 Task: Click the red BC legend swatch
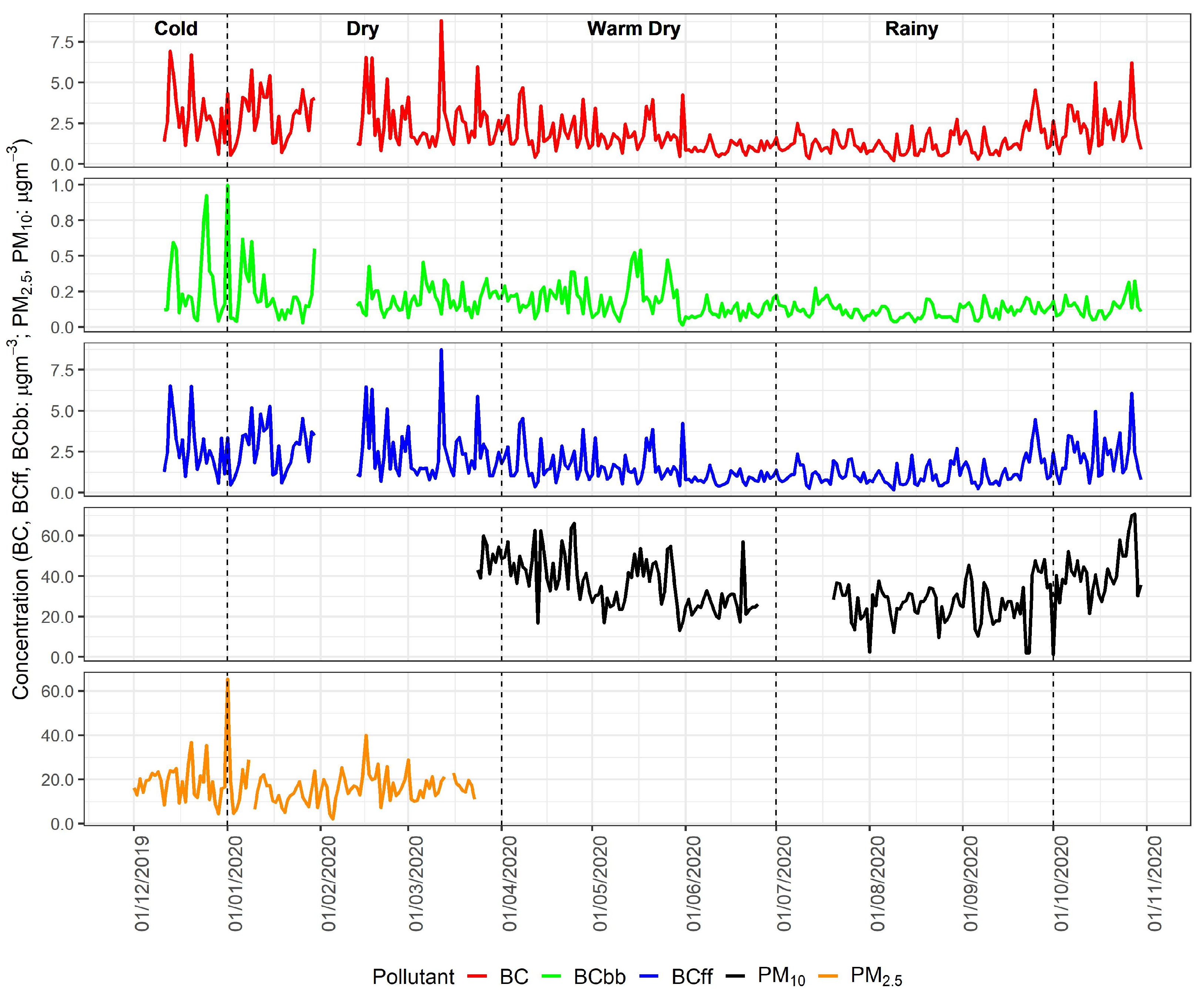point(477,976)
